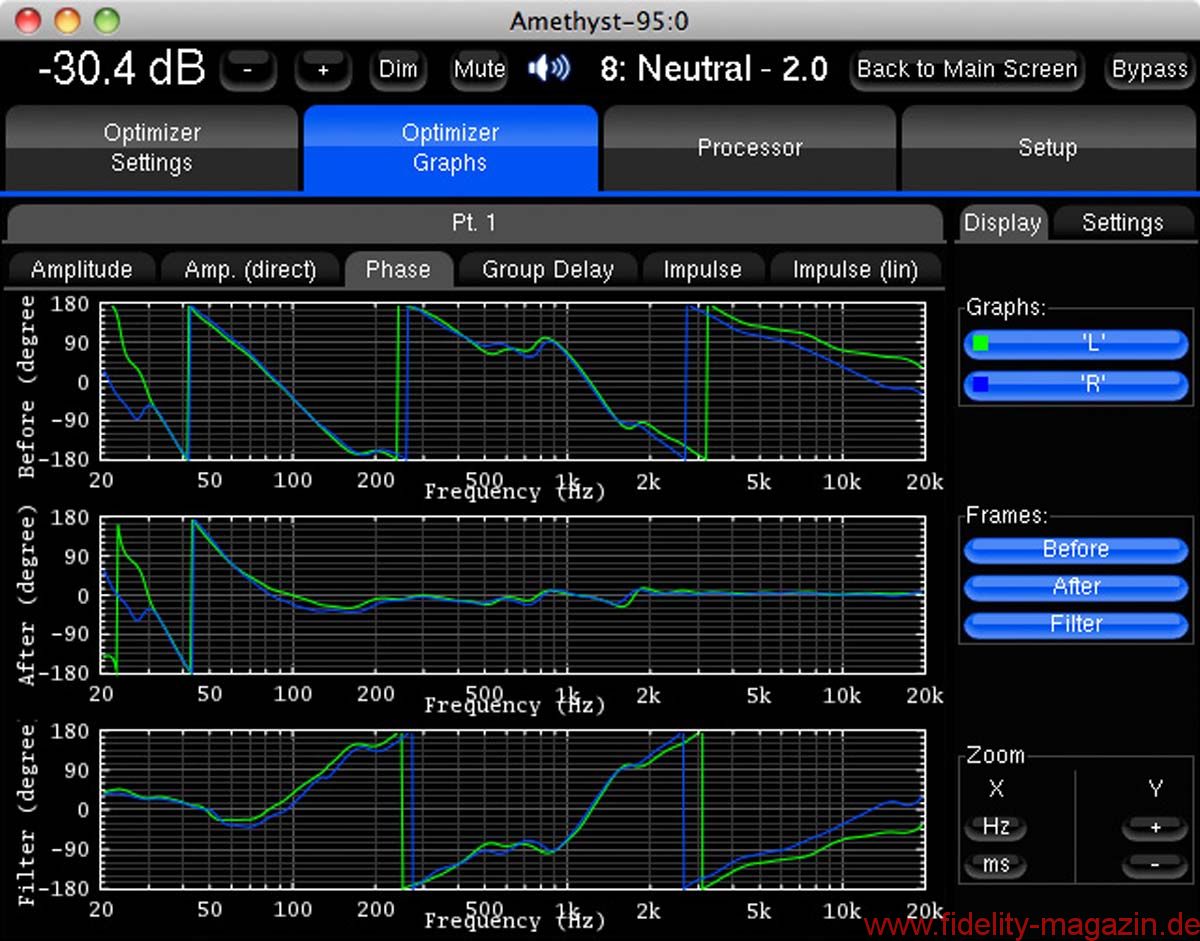Open the Settings side tab
The width and height of the screenshot is (1200, 941).
click(1122, 223)
